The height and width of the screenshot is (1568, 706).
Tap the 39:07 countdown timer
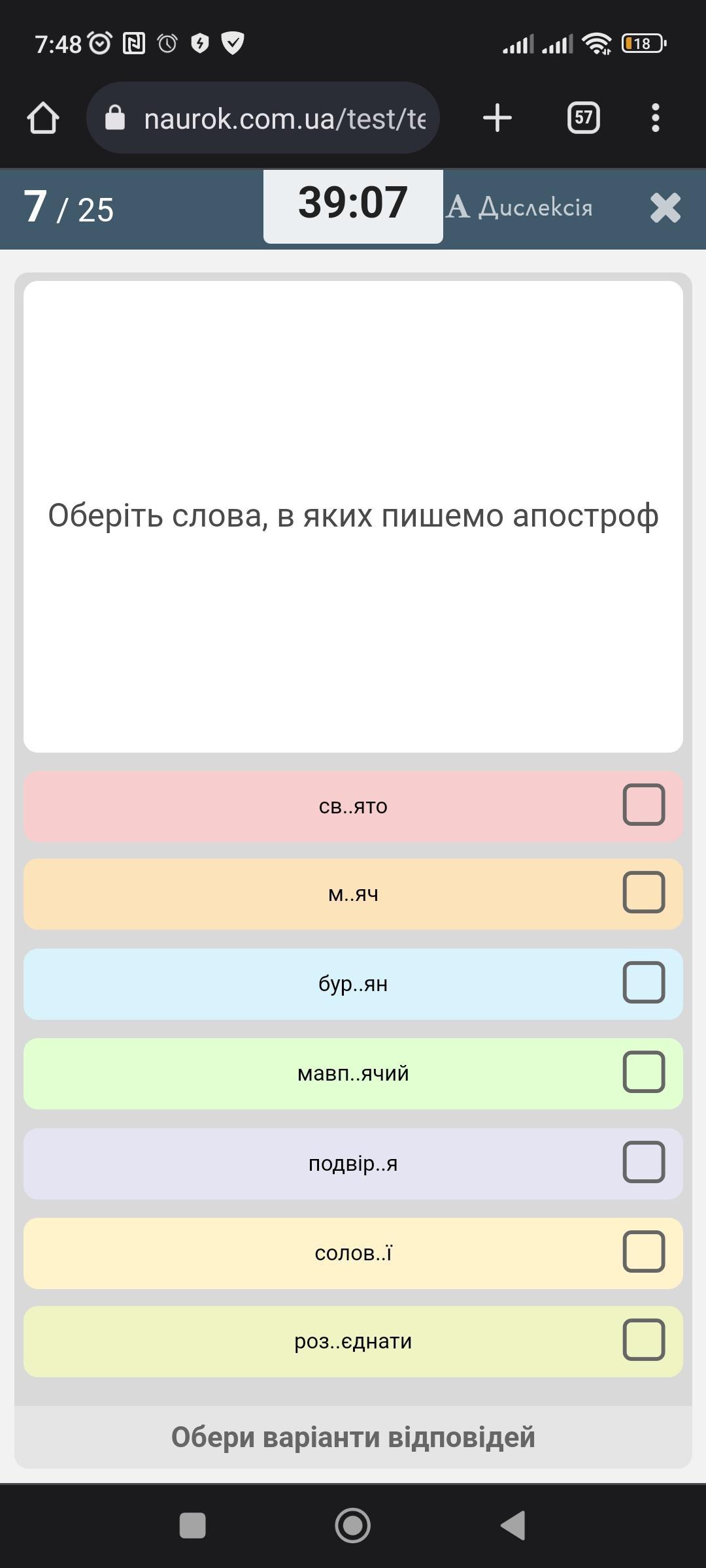coord(353,204)
